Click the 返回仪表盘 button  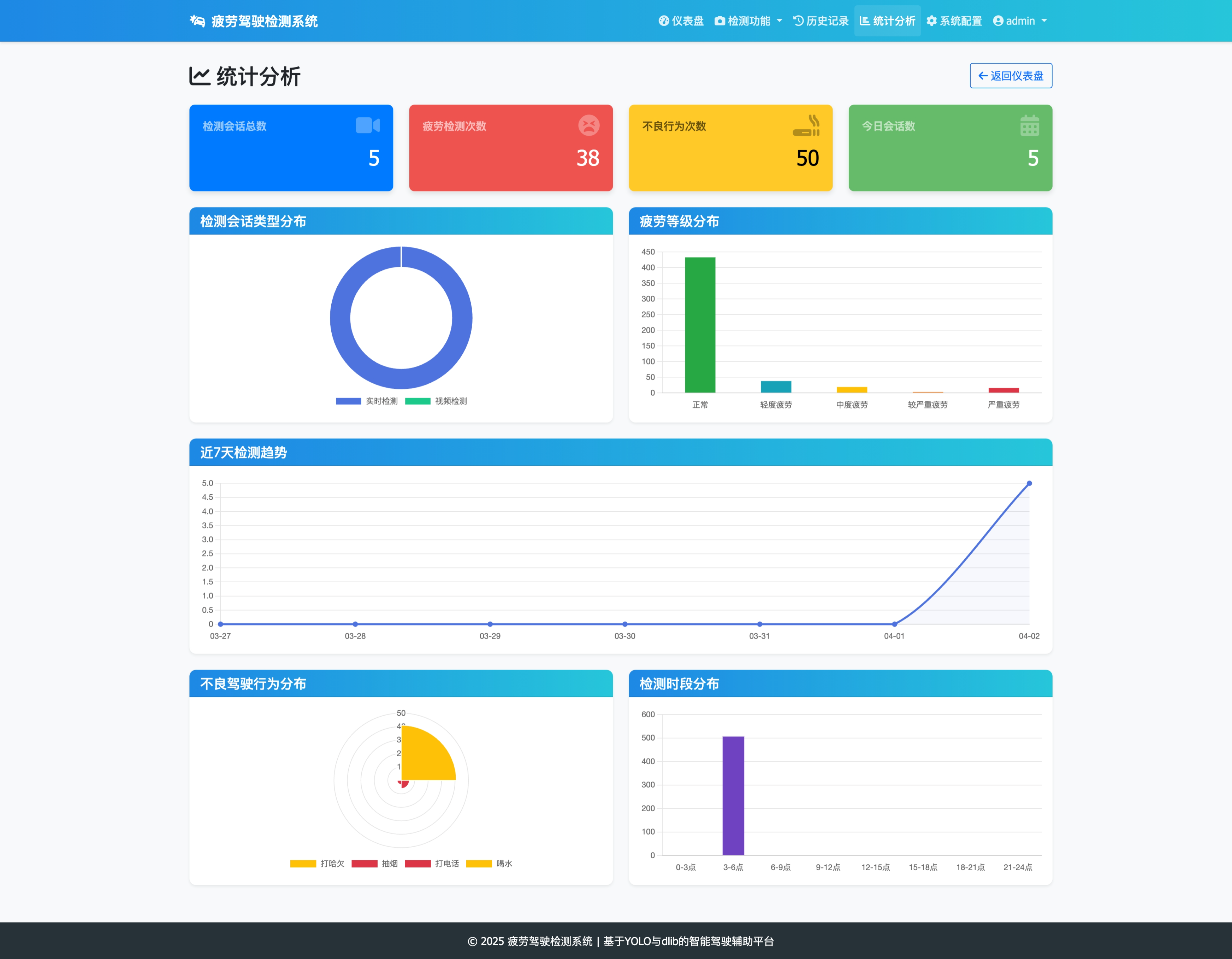click(1010, 76)
